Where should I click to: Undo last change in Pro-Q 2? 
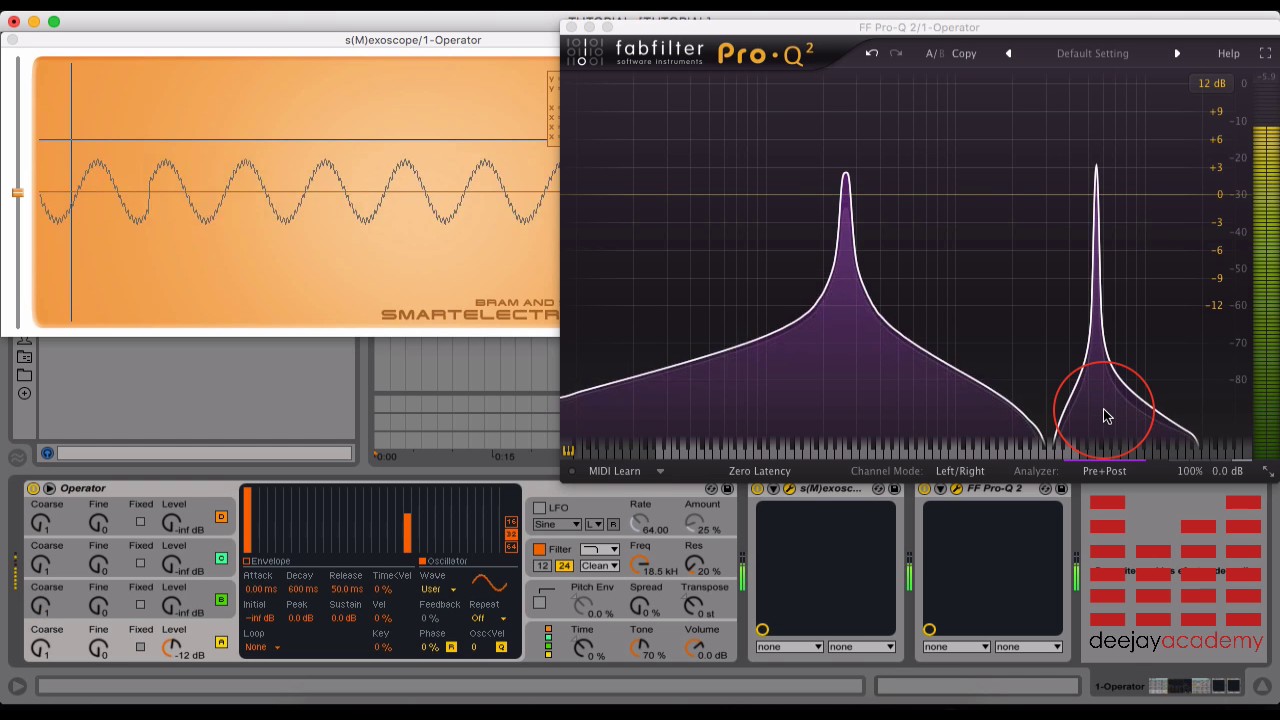tap(872, 53)
